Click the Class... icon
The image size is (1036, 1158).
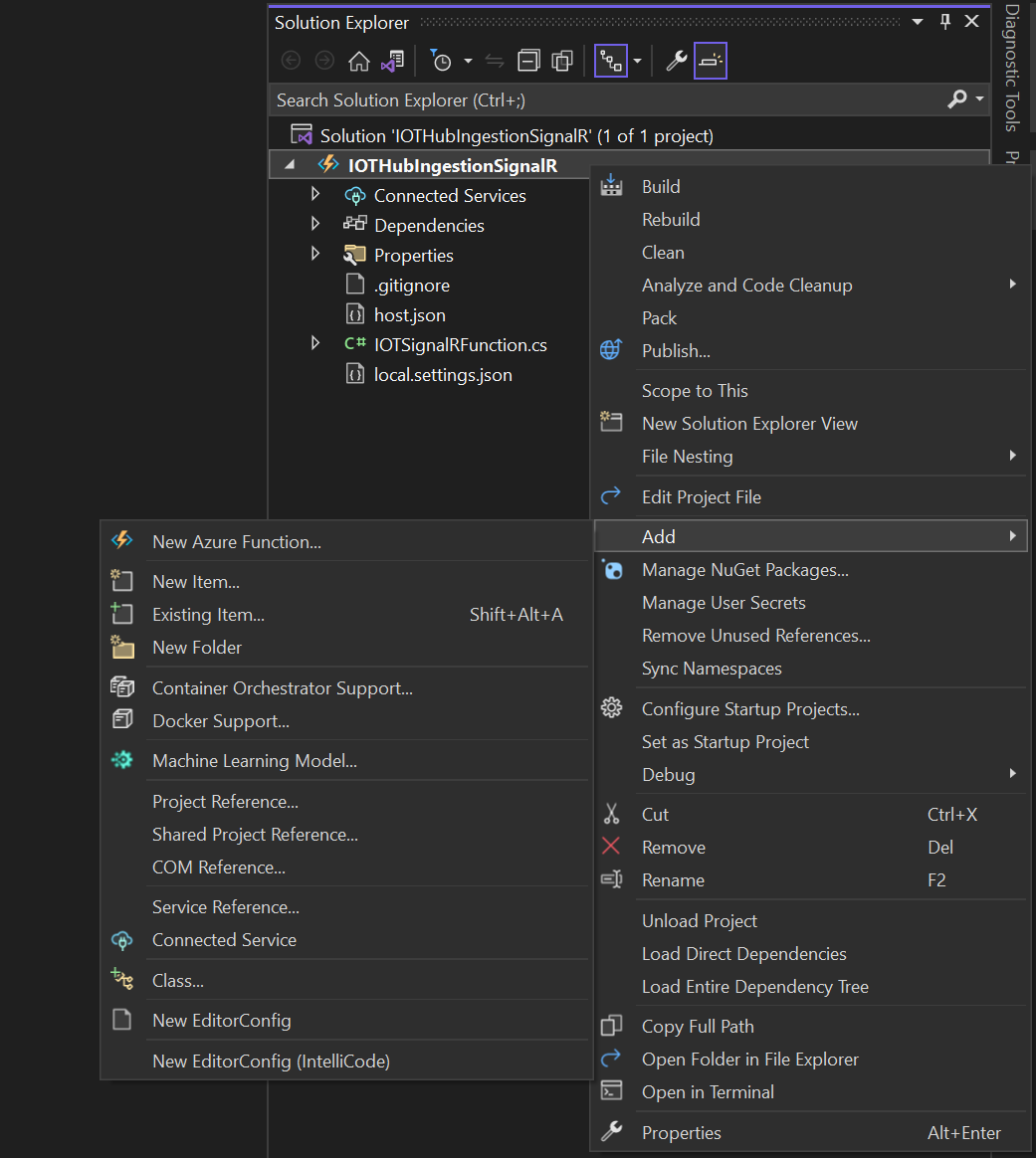pos(122,979)
